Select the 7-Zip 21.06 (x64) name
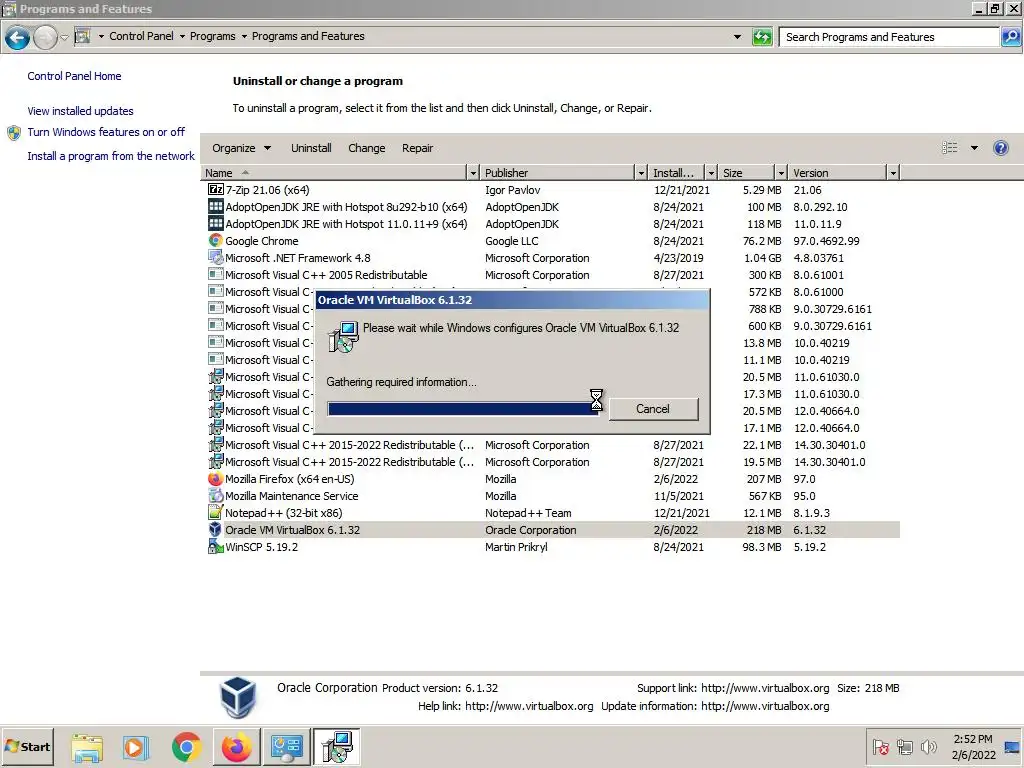This screenshot has height=768, width=1024. (x=267, y=190)
